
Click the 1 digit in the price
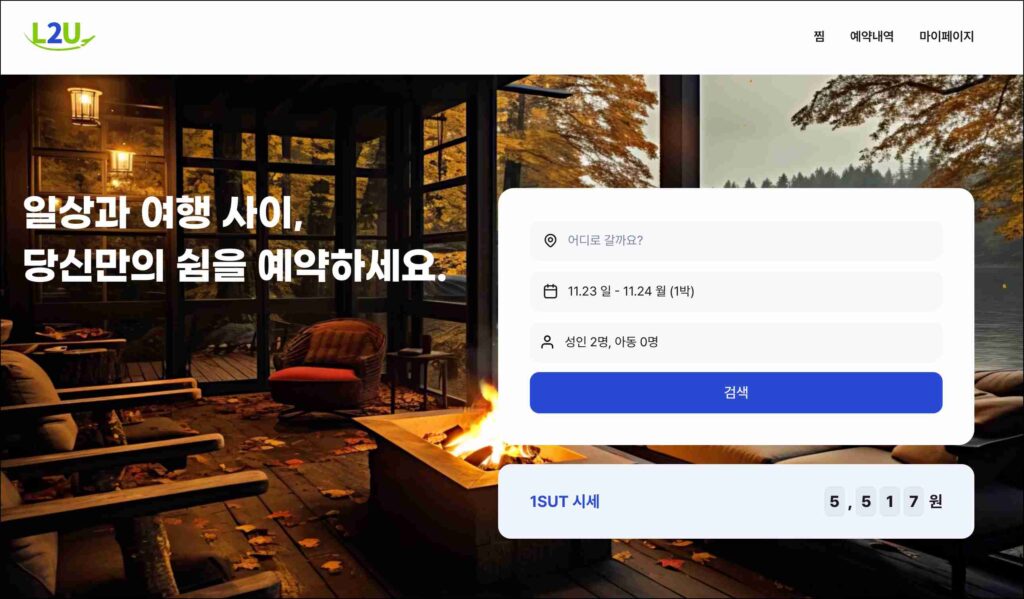(889, 502)
